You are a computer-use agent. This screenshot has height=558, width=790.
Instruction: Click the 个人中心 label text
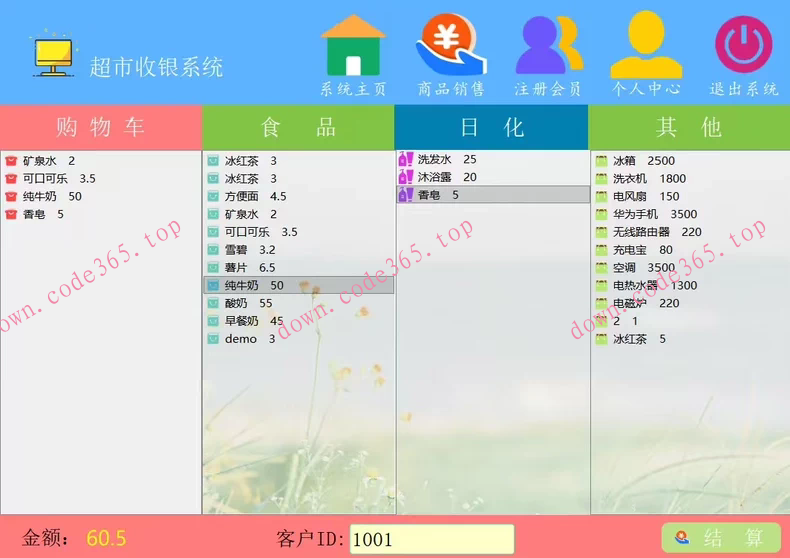pyautogui.click(x=646, y=89)
